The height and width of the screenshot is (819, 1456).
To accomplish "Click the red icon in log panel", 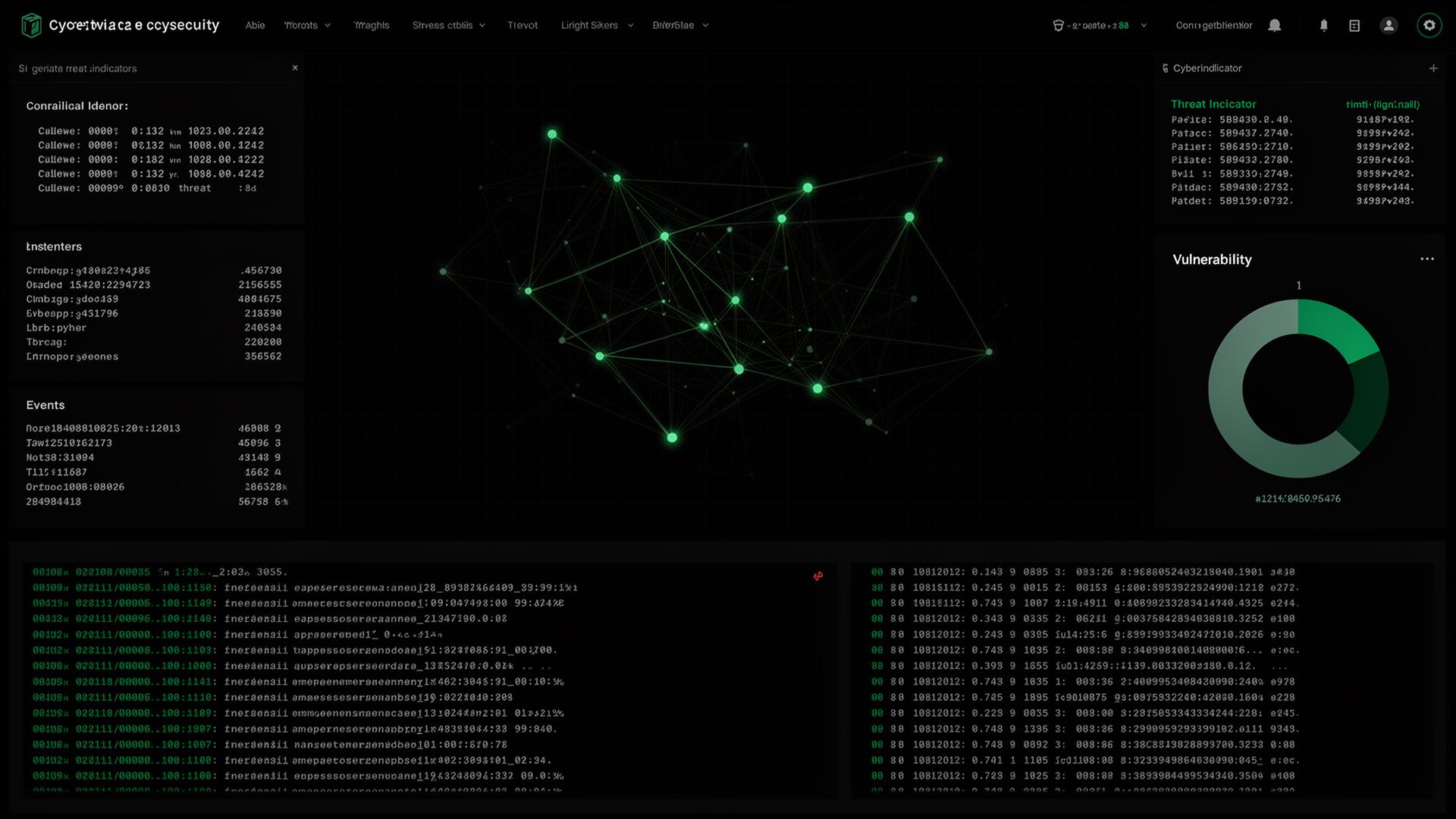I will pos(817,576).
